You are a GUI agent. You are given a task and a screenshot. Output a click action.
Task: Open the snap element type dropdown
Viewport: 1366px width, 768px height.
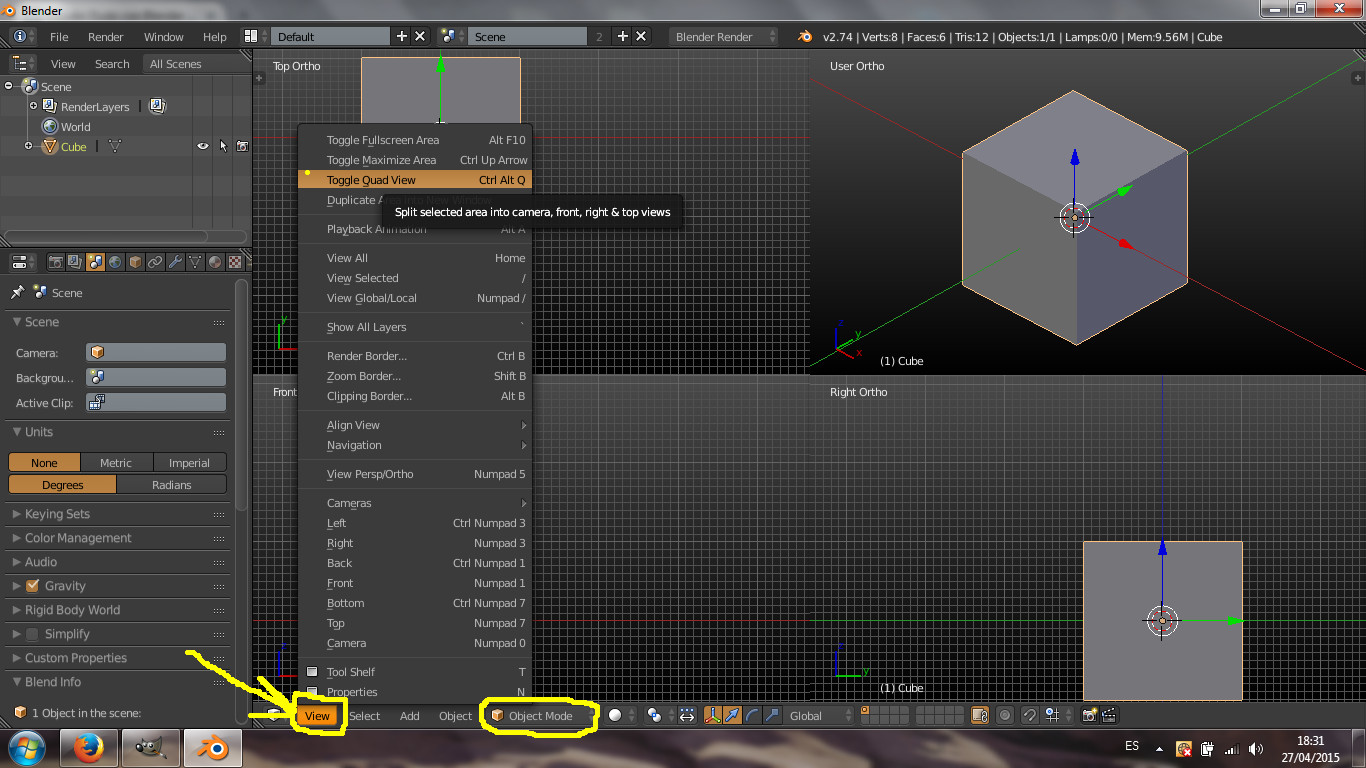tap(1055, 715)
